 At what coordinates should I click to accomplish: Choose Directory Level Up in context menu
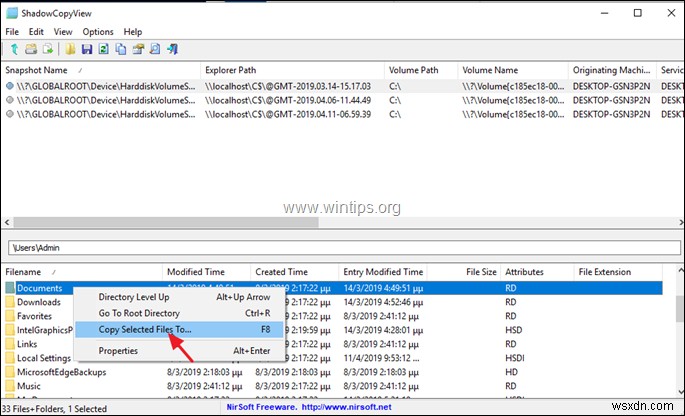click(179, 297)
